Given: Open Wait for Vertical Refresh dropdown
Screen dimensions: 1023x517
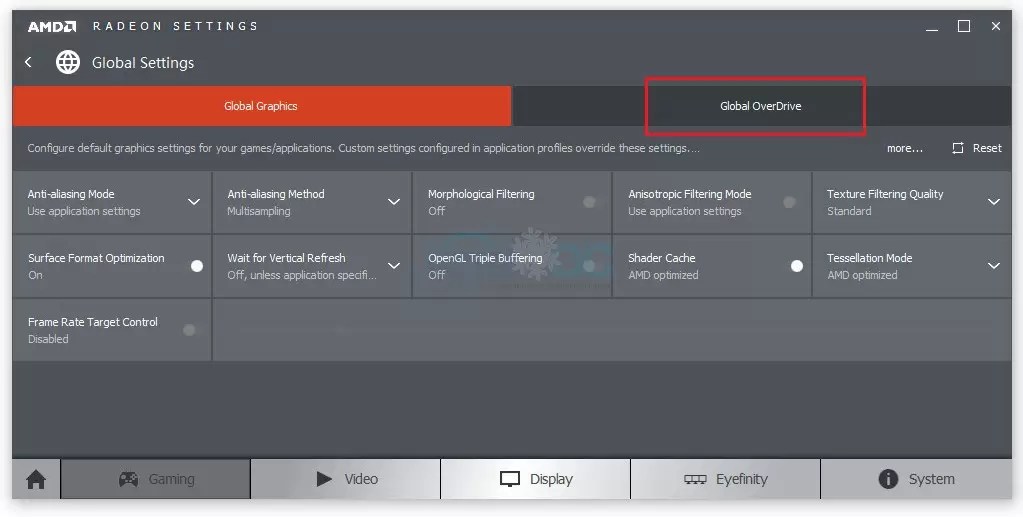Looking at the screenshot, I should coord(393,266).
